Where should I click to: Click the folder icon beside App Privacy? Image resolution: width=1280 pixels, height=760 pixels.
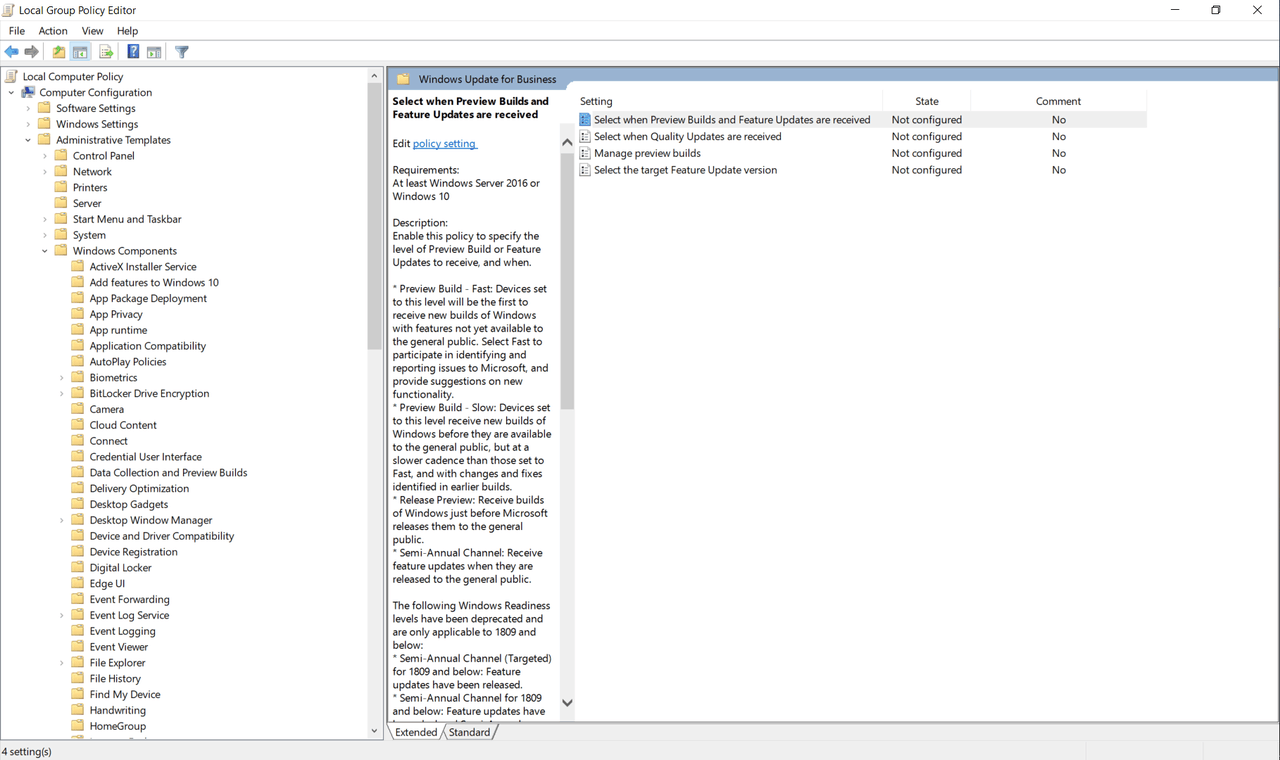(78, 314)
